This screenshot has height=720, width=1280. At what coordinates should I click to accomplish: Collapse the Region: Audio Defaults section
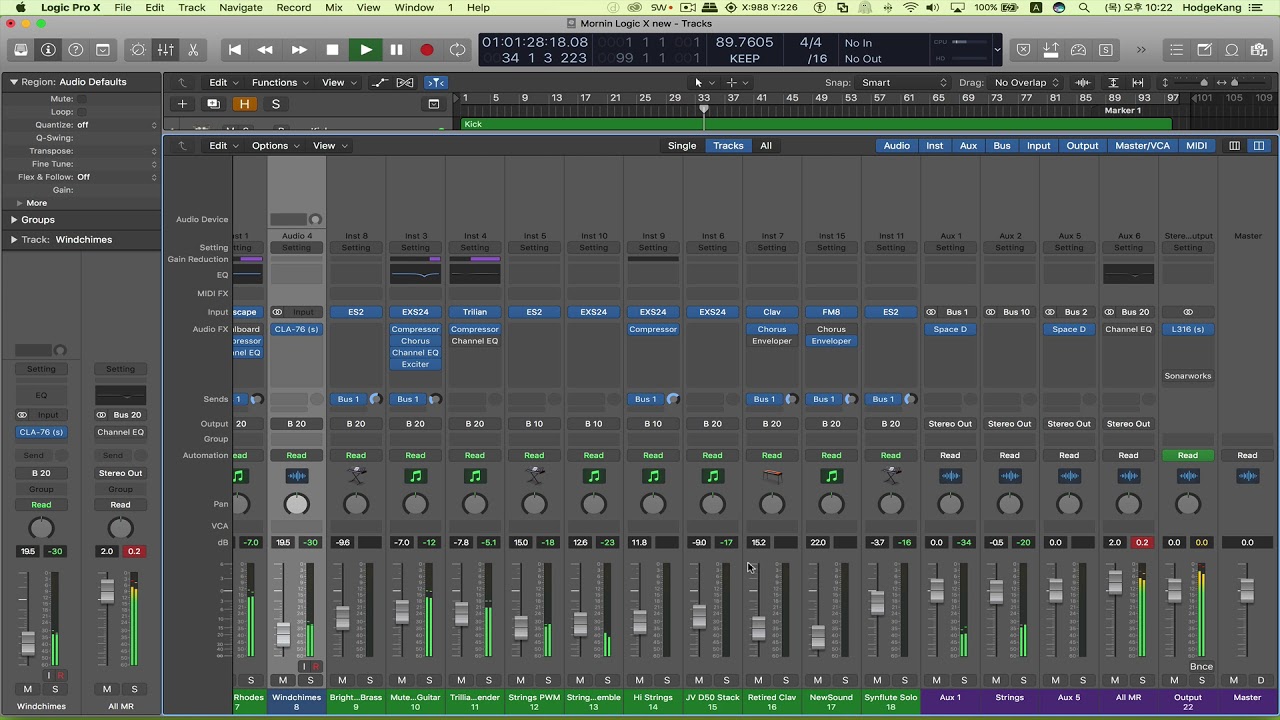14,82
